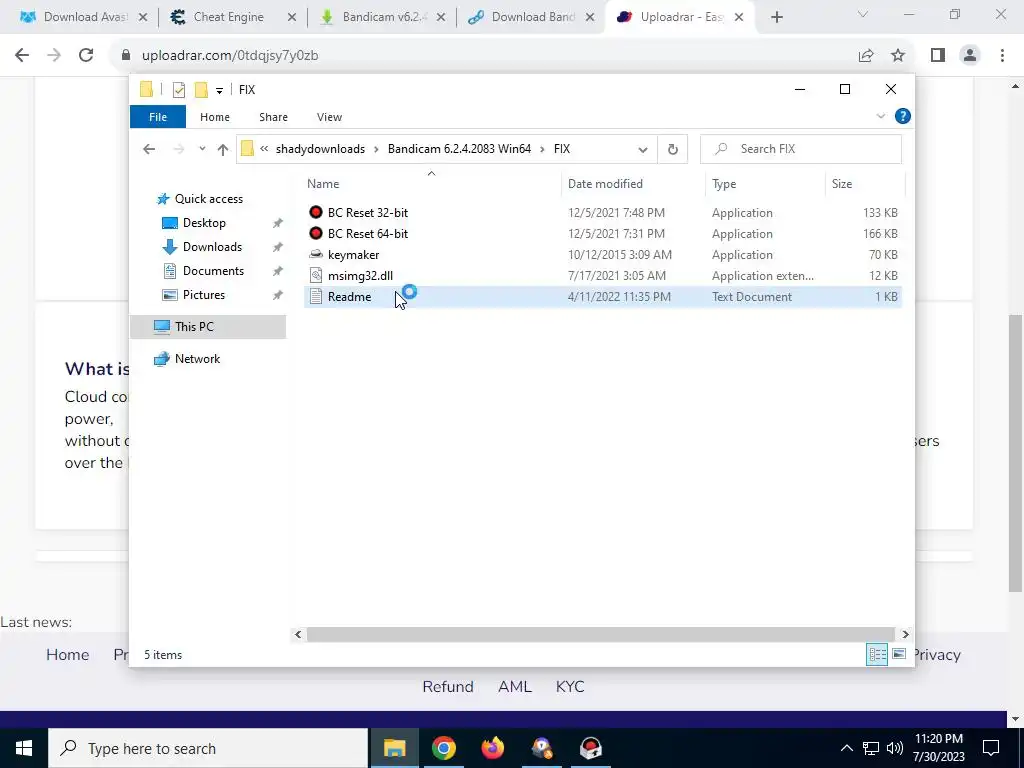The image size is (1024, 768).
Task: Sort files by Size column header
Action: [865, 184]
